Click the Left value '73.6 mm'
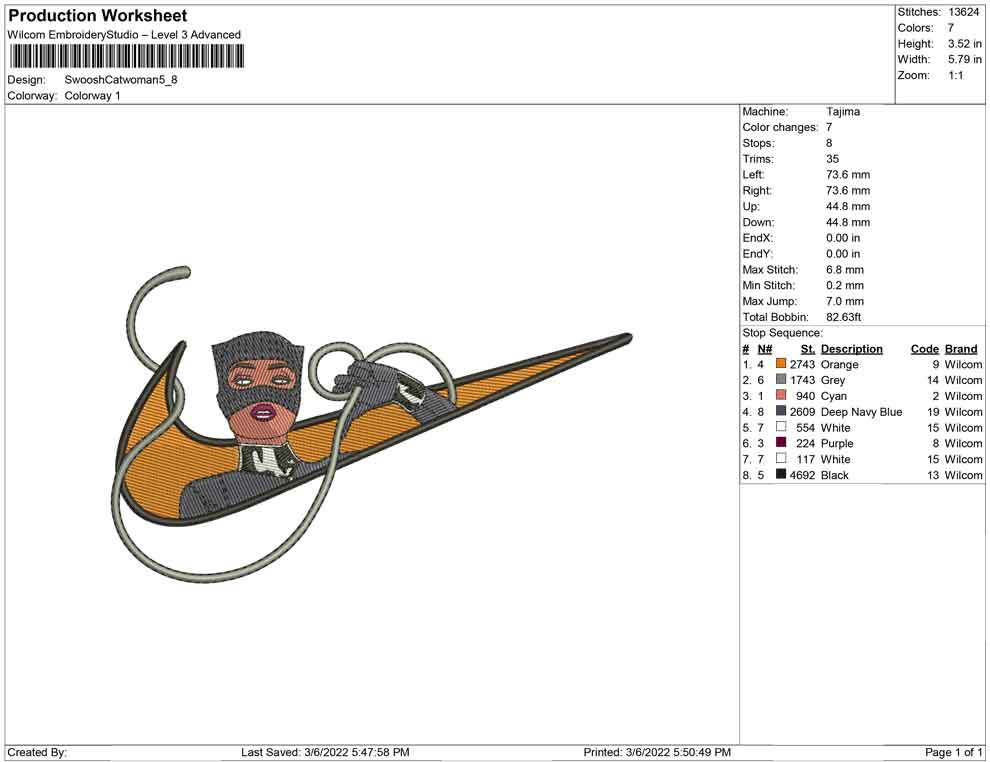 point(848,175)
